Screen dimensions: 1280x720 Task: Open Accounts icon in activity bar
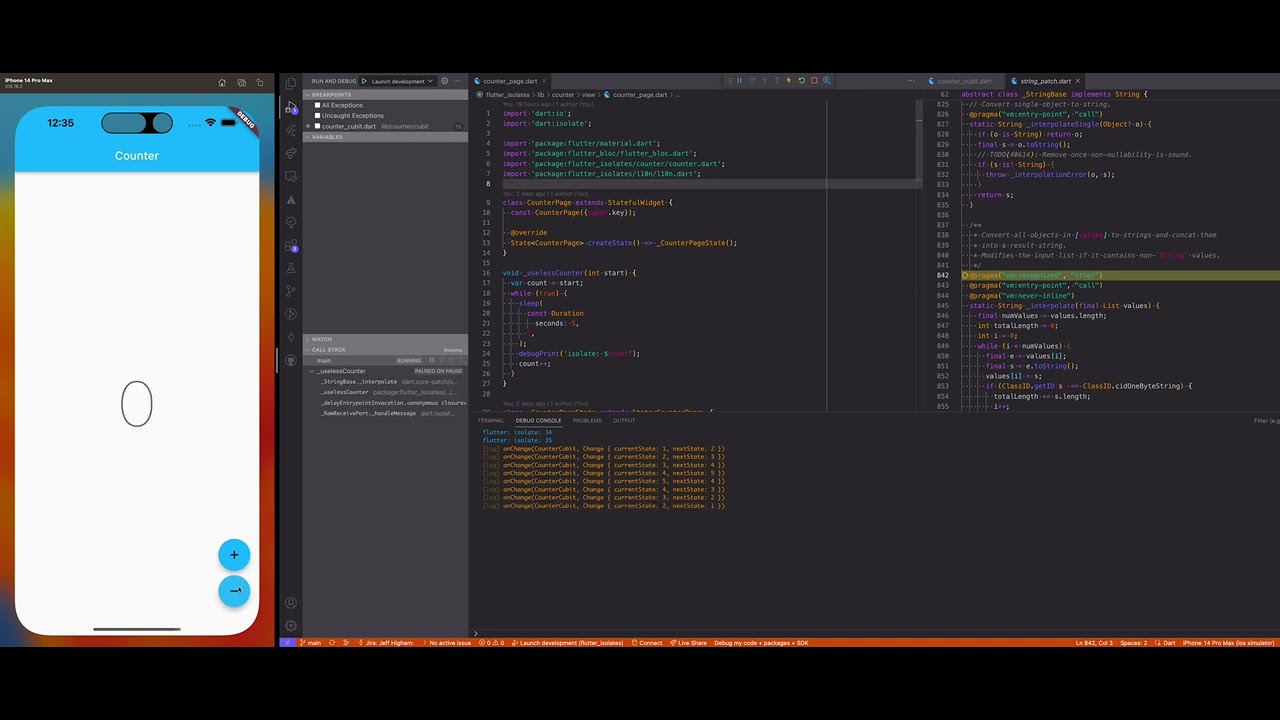tap(290, 603)
